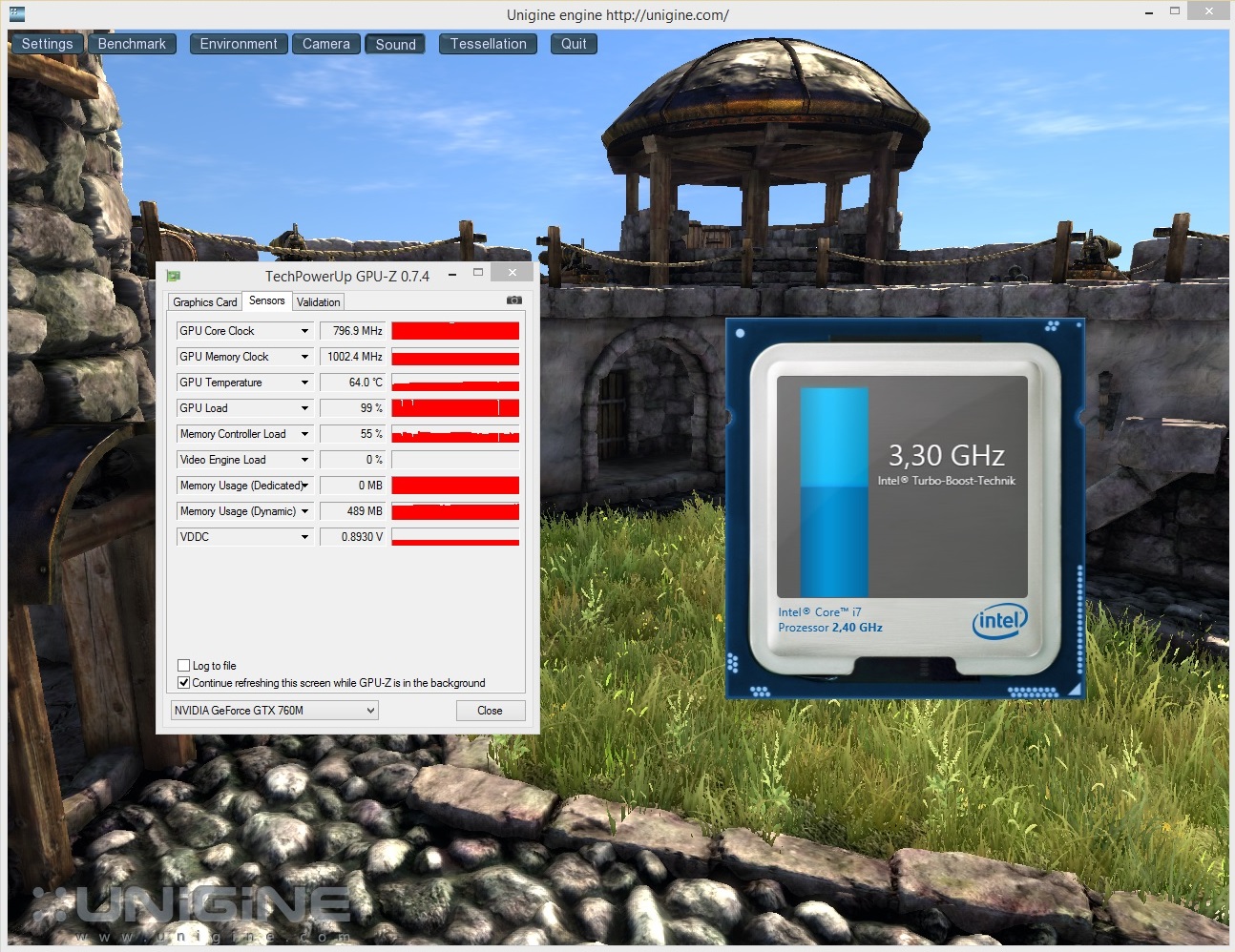1235x952 pixels.
Task: Click the GPU Memory Clock history graph
Action: (455, 357)
